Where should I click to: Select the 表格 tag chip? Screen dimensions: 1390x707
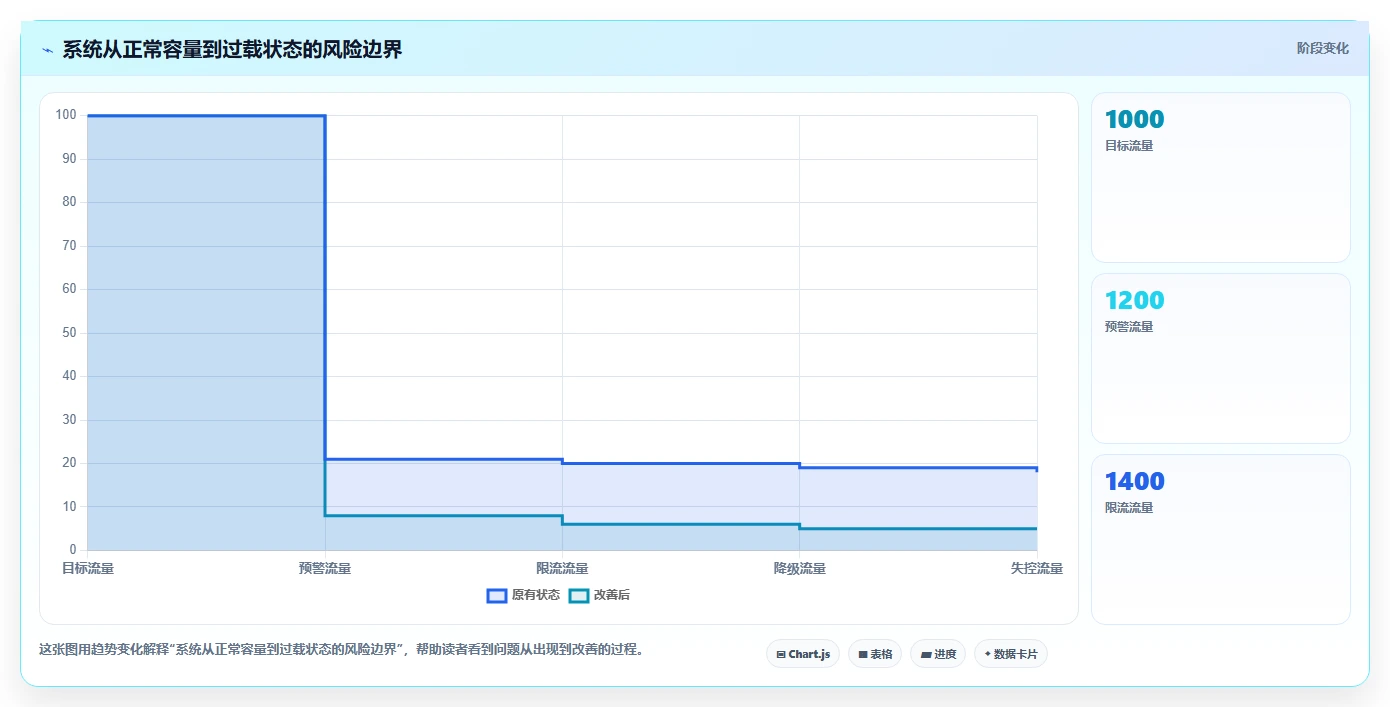(x=875, y=654)
